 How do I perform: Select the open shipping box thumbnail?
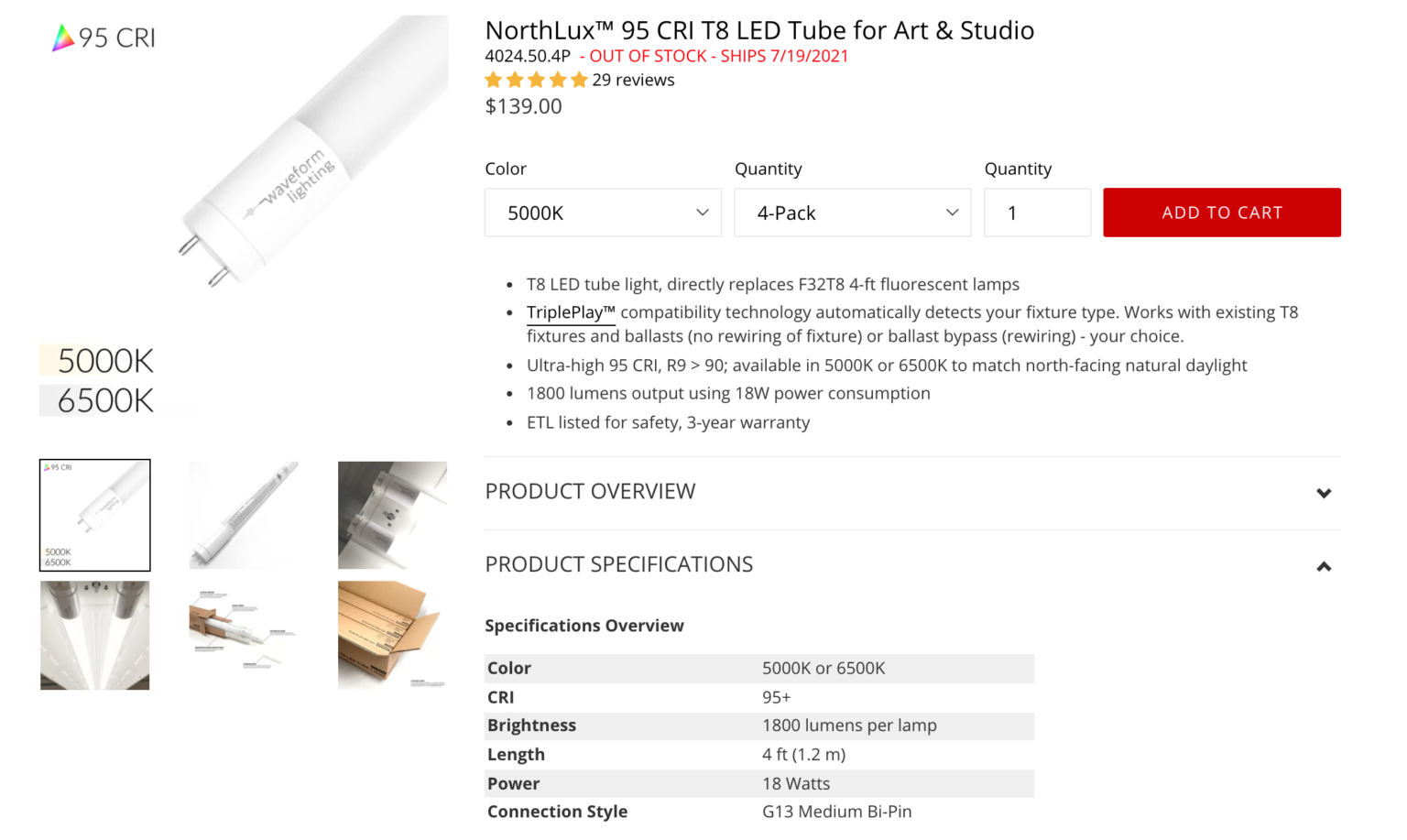tap(392, 635)
